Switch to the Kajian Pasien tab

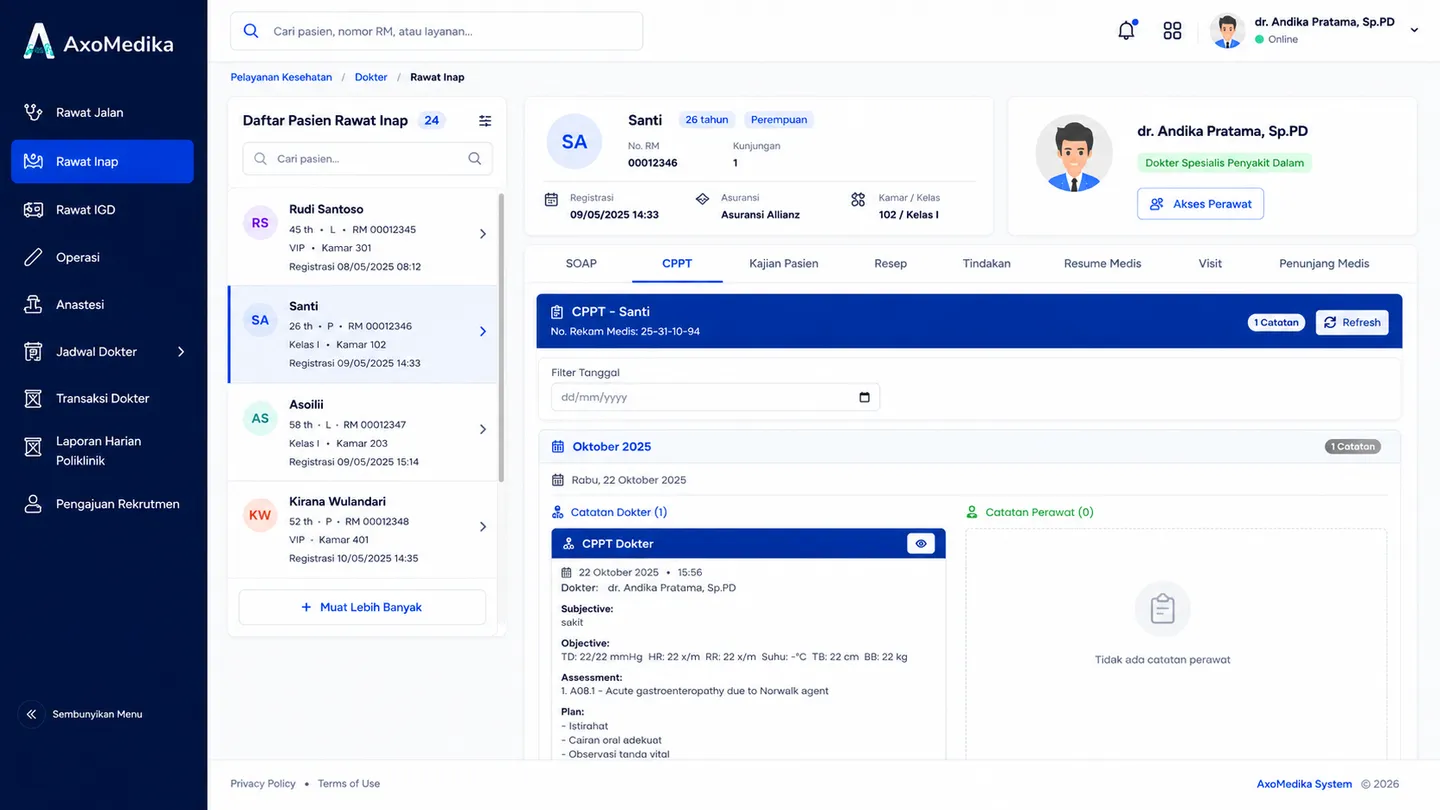click(x=784, y=264)
